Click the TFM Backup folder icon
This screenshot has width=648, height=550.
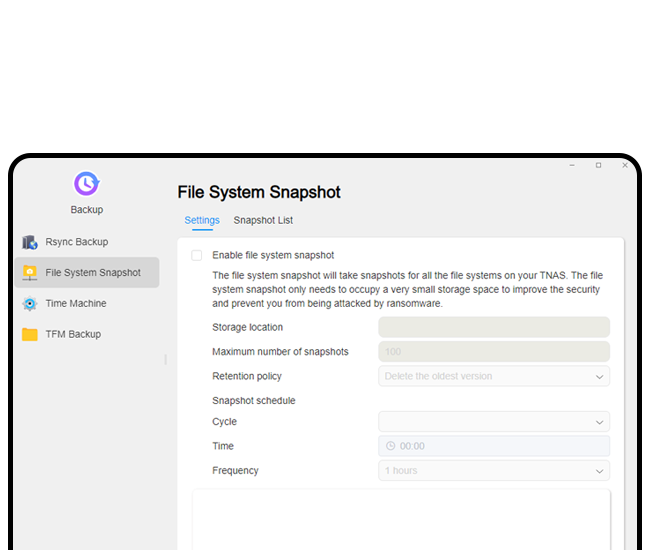29,335
